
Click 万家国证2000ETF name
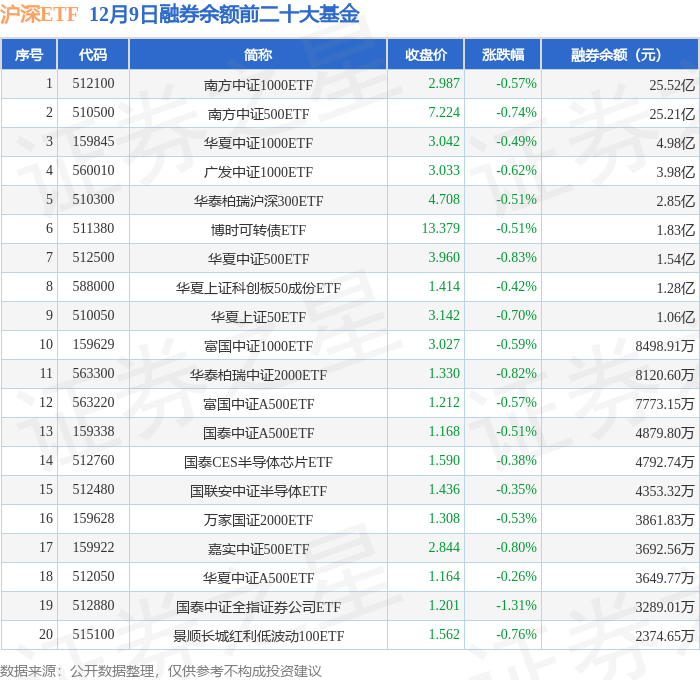[258, 520]
